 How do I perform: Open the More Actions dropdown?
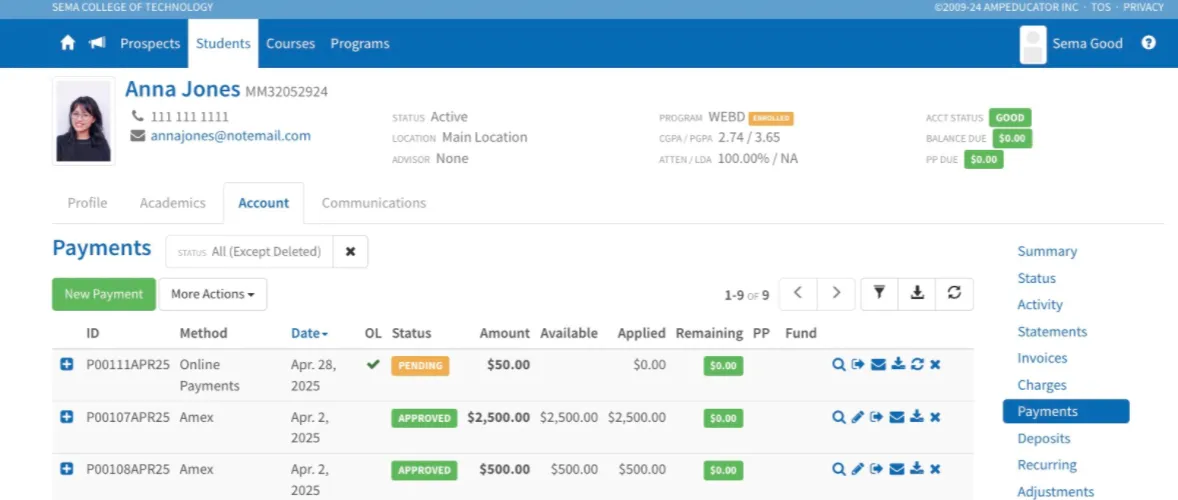click(x=213, y=294)
